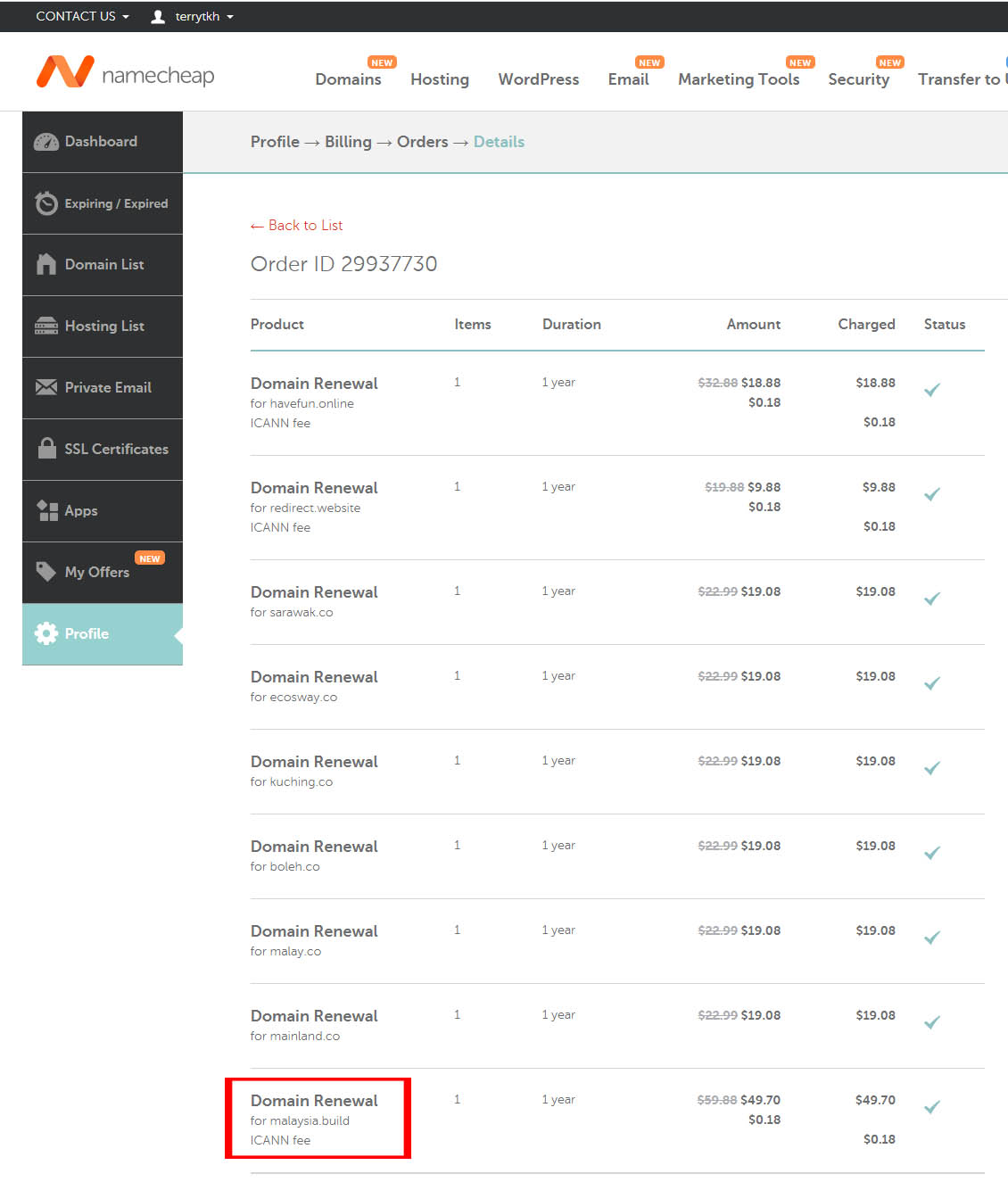This screenshot has height=1182, width=1008.
Task: Open the Hosting List sidebar item
Action: point(103,326)
